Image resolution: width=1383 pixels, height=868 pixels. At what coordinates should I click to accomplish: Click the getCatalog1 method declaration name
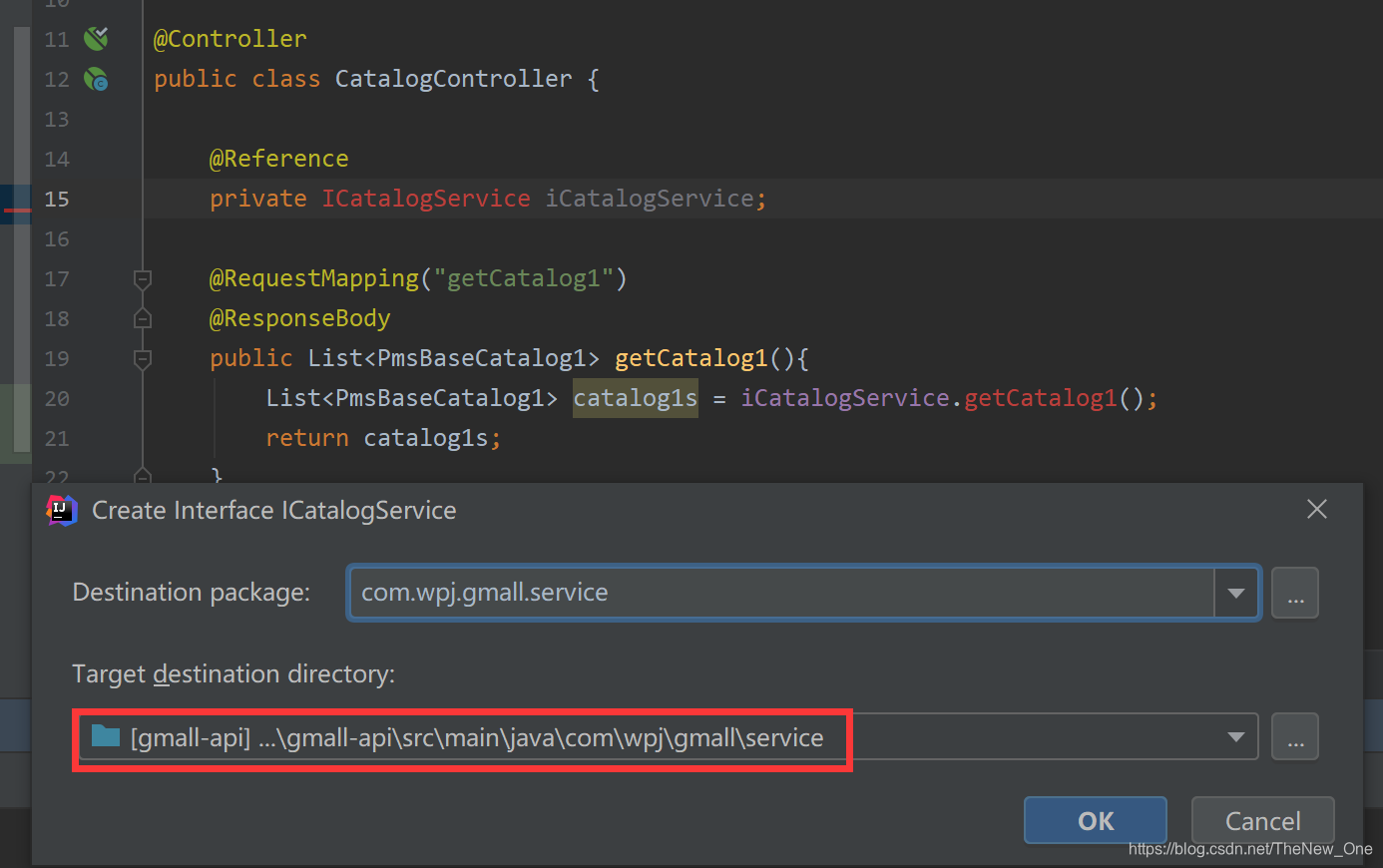point(691,358)
